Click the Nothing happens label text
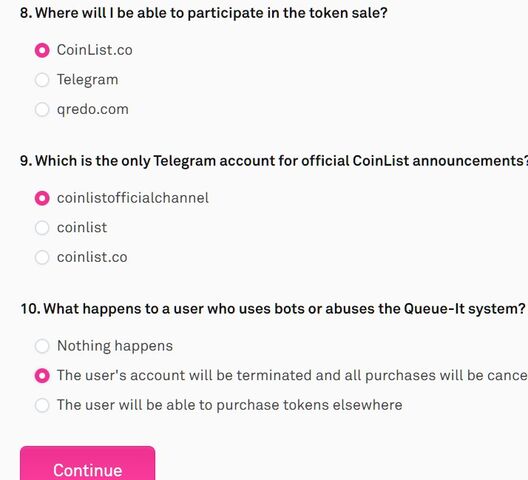Screen dimensions: 528x480 click(115, 346)
